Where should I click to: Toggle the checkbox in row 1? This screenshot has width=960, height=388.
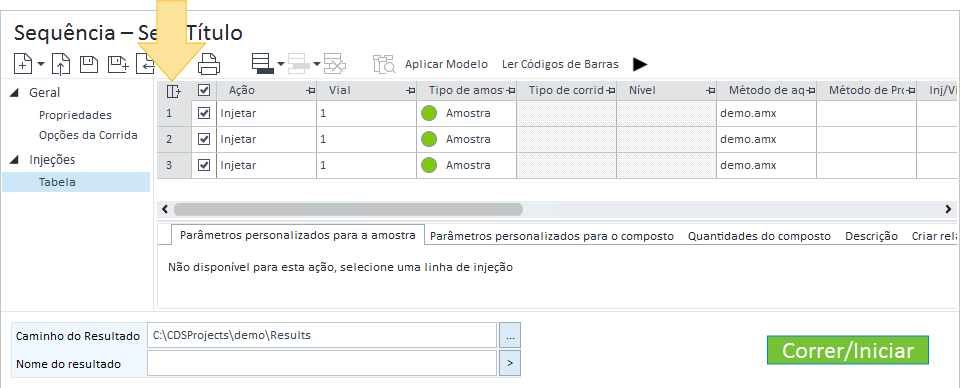[x=204, y=113]
